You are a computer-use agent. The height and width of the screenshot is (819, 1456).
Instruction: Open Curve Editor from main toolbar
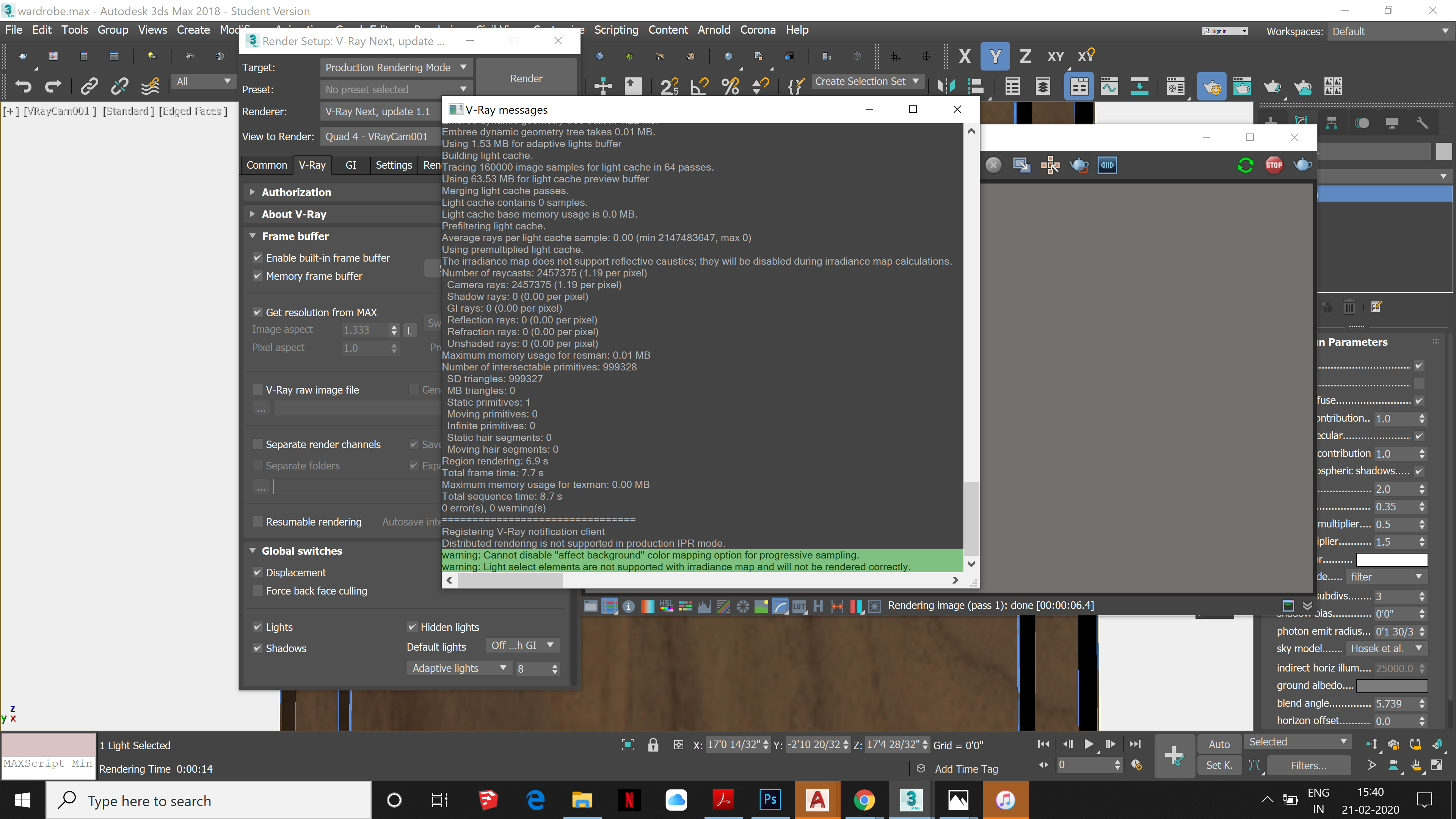(x=1109, y=86)
